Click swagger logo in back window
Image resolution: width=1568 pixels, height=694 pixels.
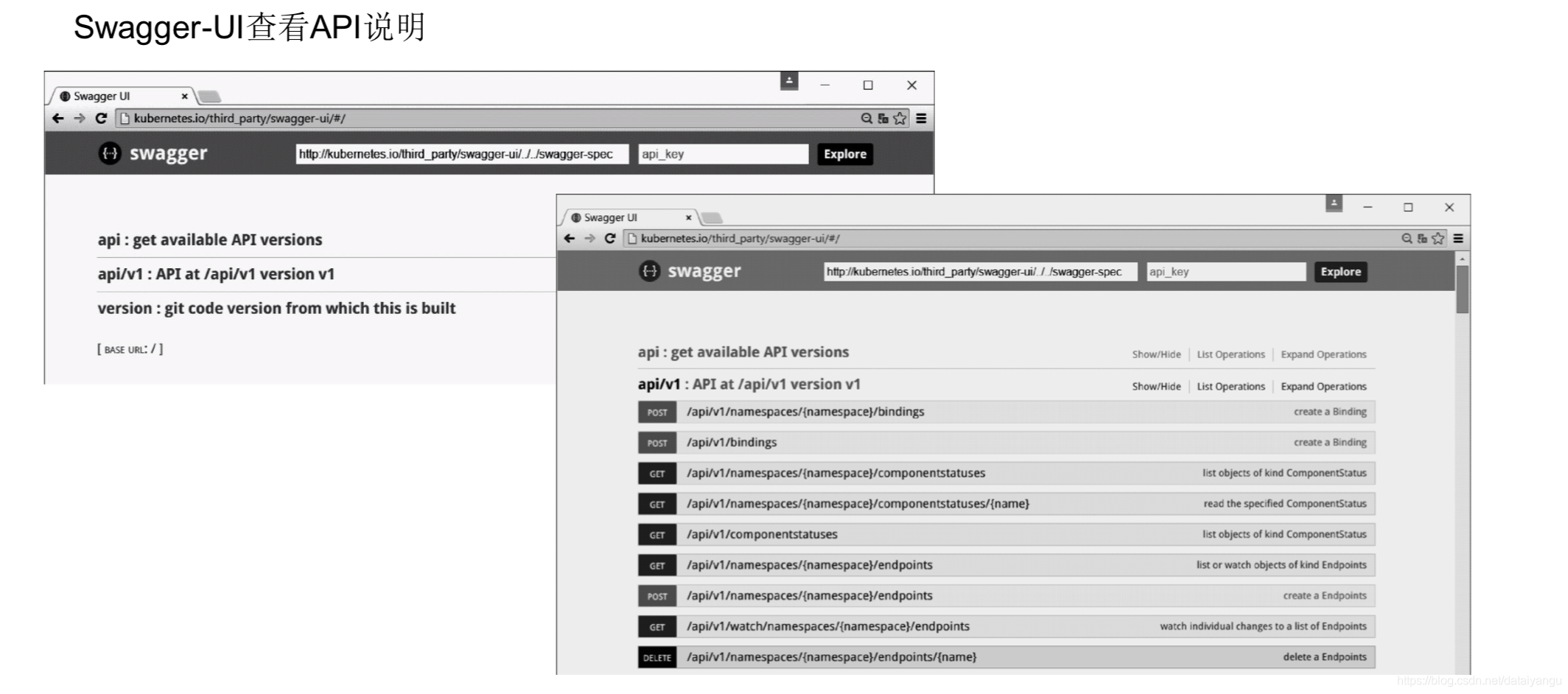pyautogui.click(x=153, y=153)
